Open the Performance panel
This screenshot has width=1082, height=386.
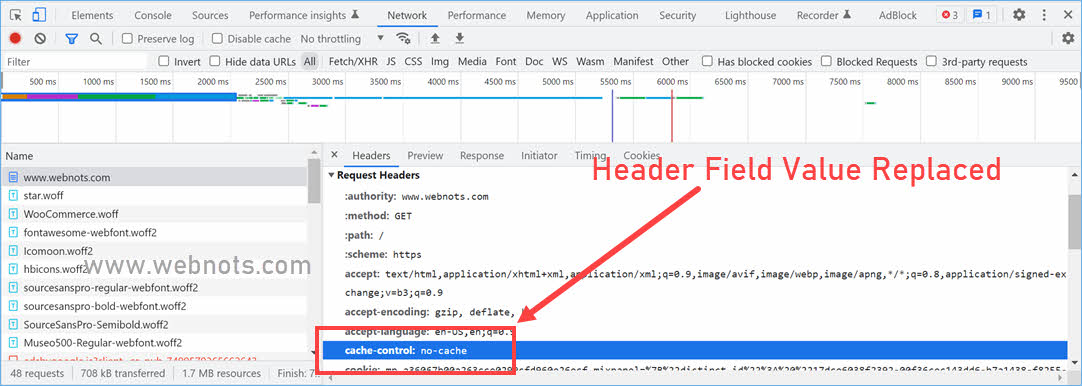(476, 15)
